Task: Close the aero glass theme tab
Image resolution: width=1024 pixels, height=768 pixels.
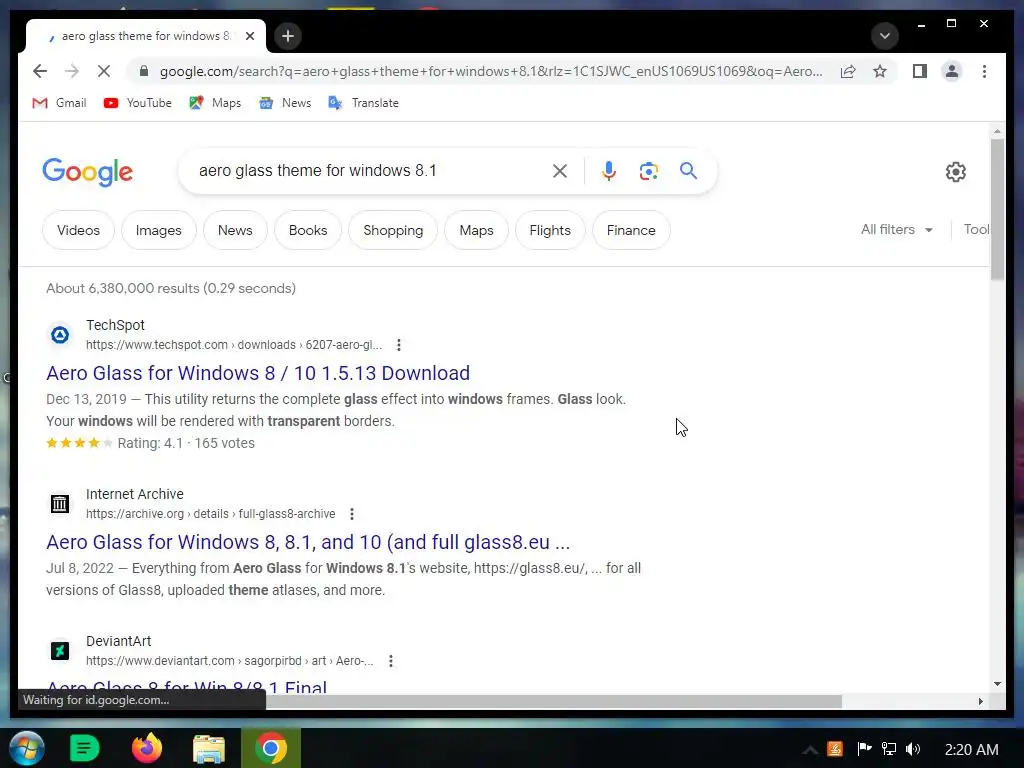Action: click(249, 36)
